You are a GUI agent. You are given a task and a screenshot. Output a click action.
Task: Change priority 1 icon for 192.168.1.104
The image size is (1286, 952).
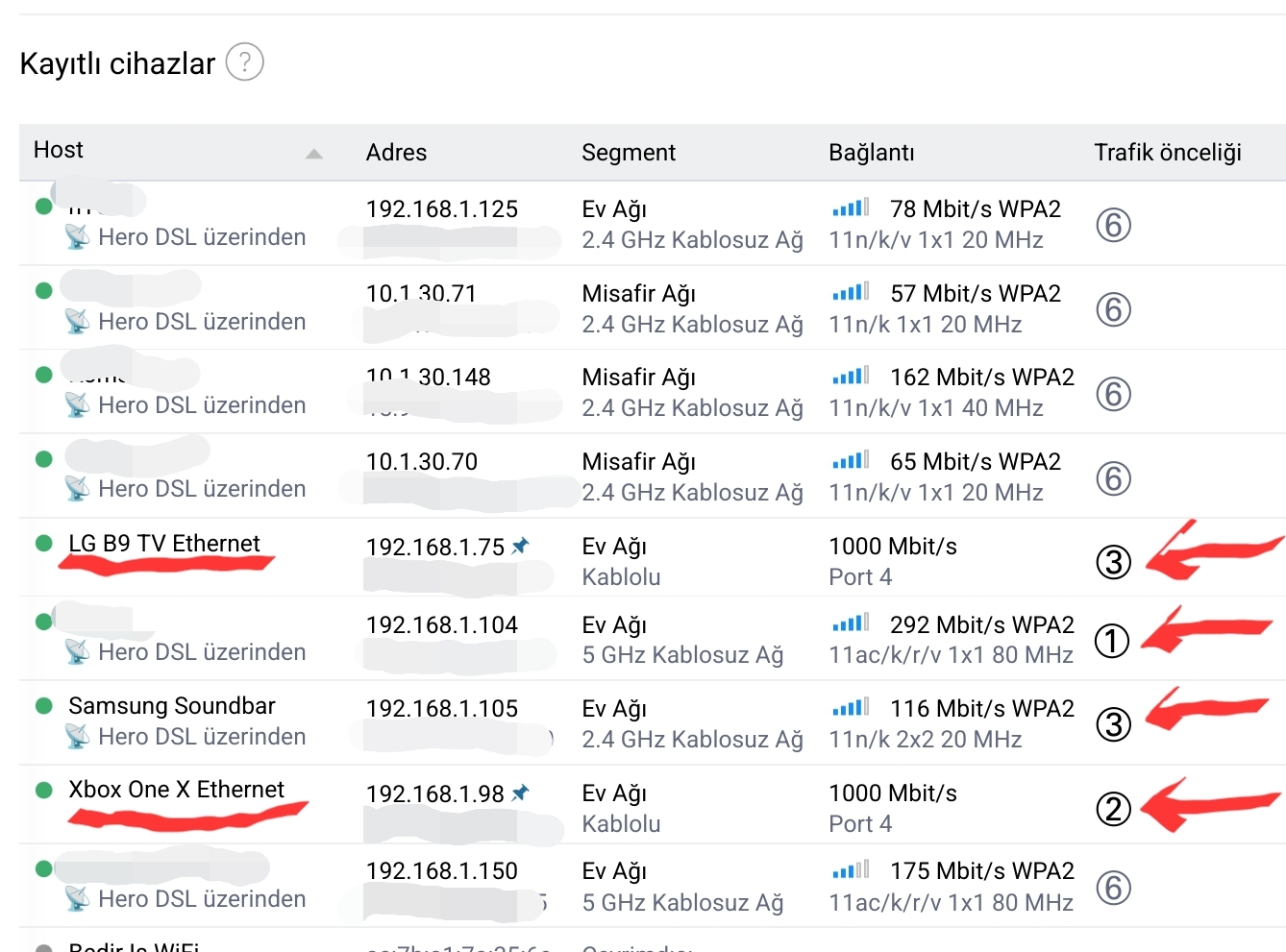click(1112, 641)
